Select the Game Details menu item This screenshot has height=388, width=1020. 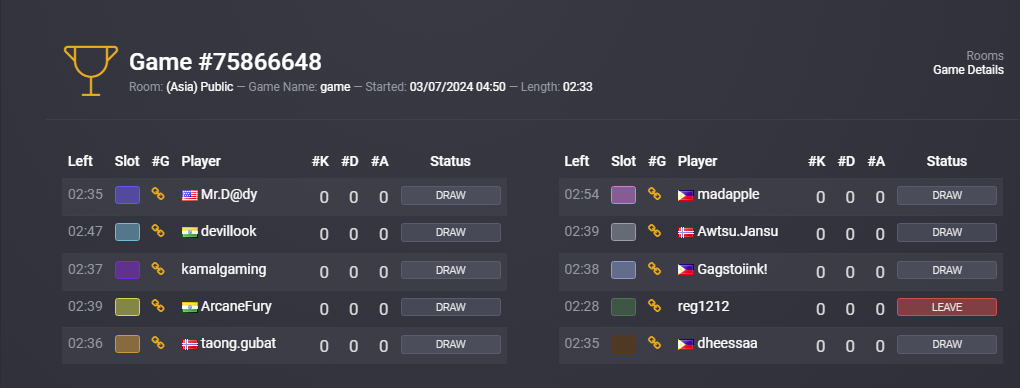(968, 70)
